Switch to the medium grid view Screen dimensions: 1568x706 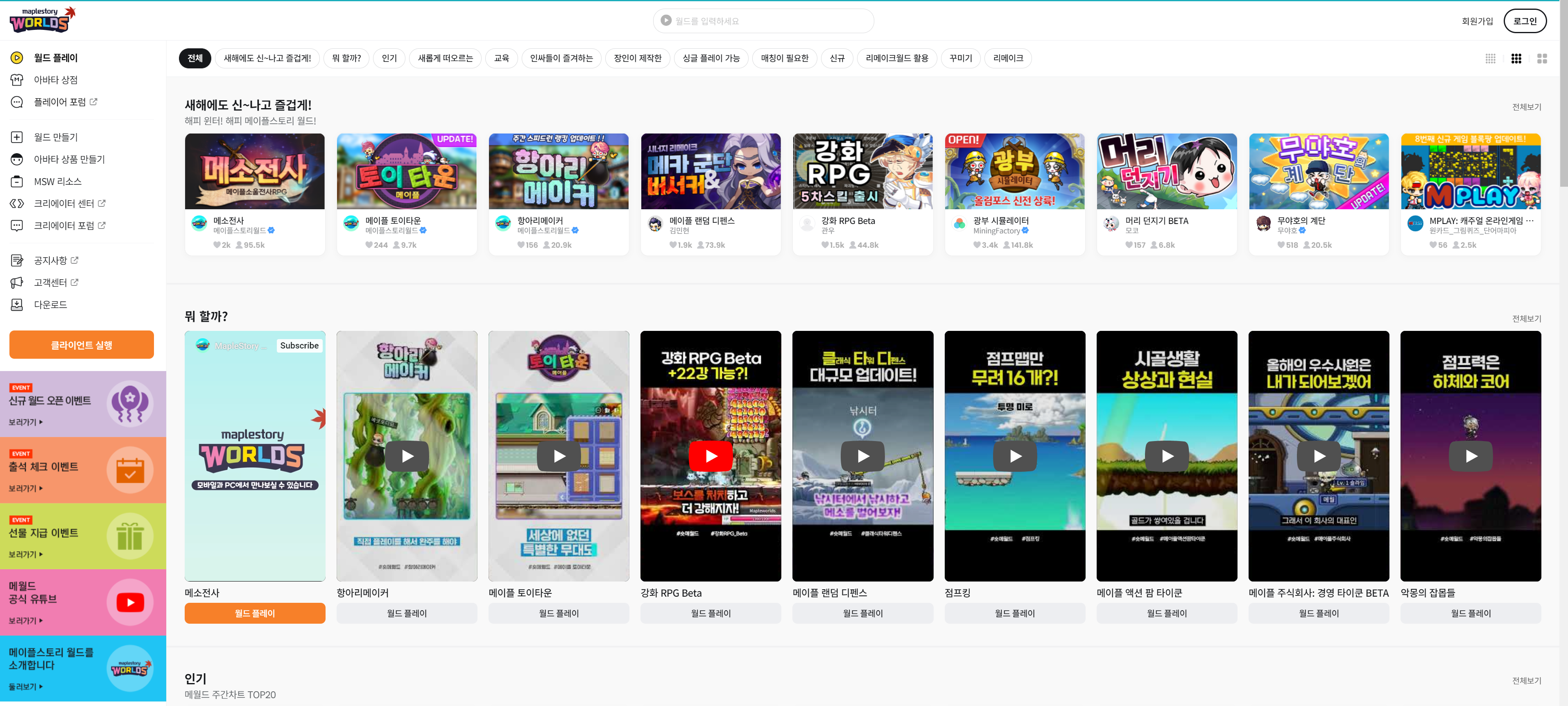coord(1516,59)
